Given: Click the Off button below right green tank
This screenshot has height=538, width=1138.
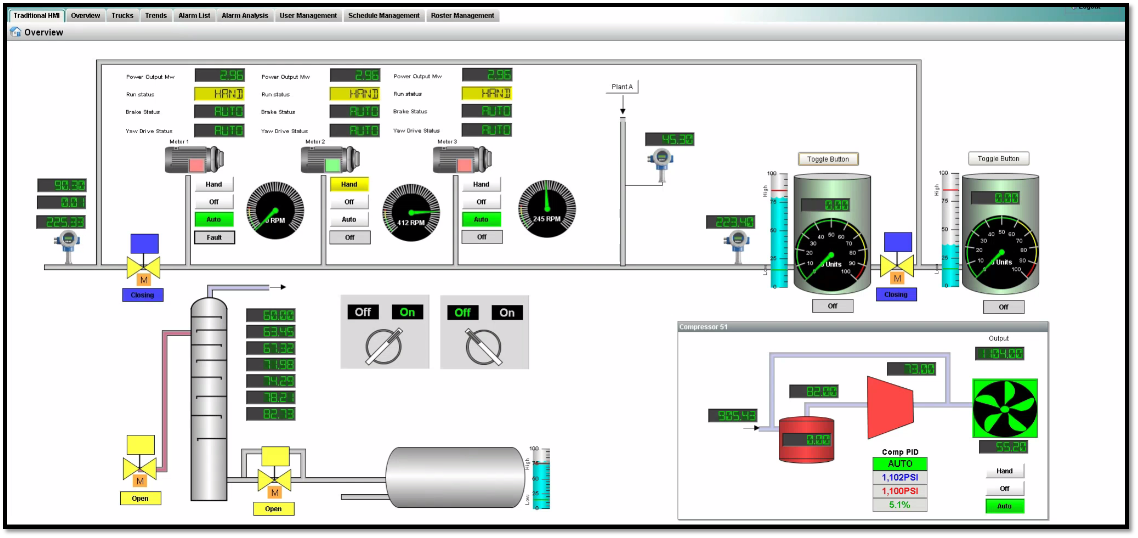Looking at the screenshot, I should [1004, 307].
